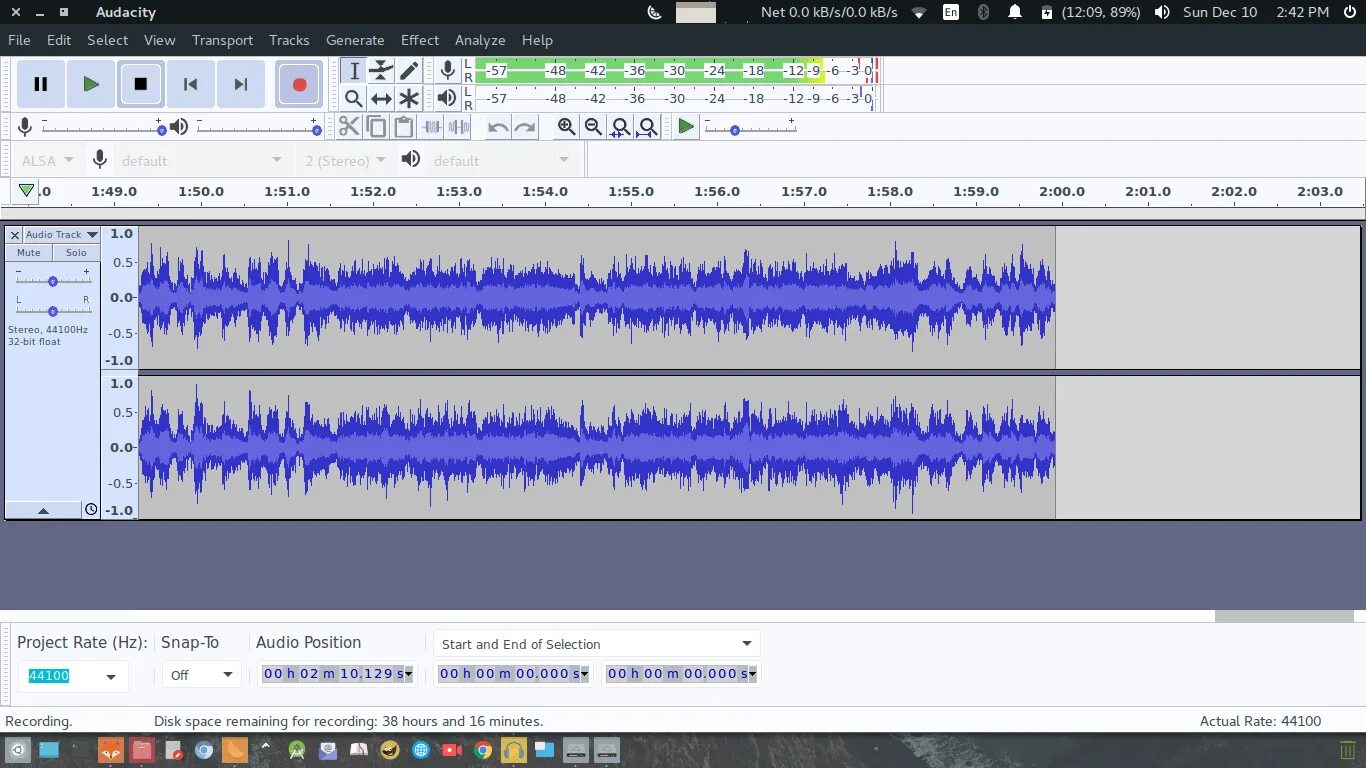Open the Generate menu
The width and height of the screenshot is (1366, 768).
pos(355,40)
